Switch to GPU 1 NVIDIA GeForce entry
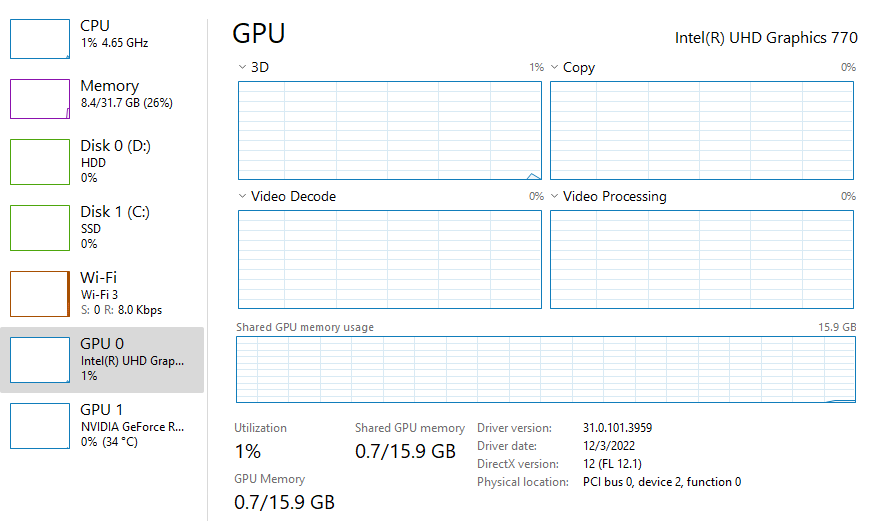The width and height of the screenshot is (871, 521). 132,425
